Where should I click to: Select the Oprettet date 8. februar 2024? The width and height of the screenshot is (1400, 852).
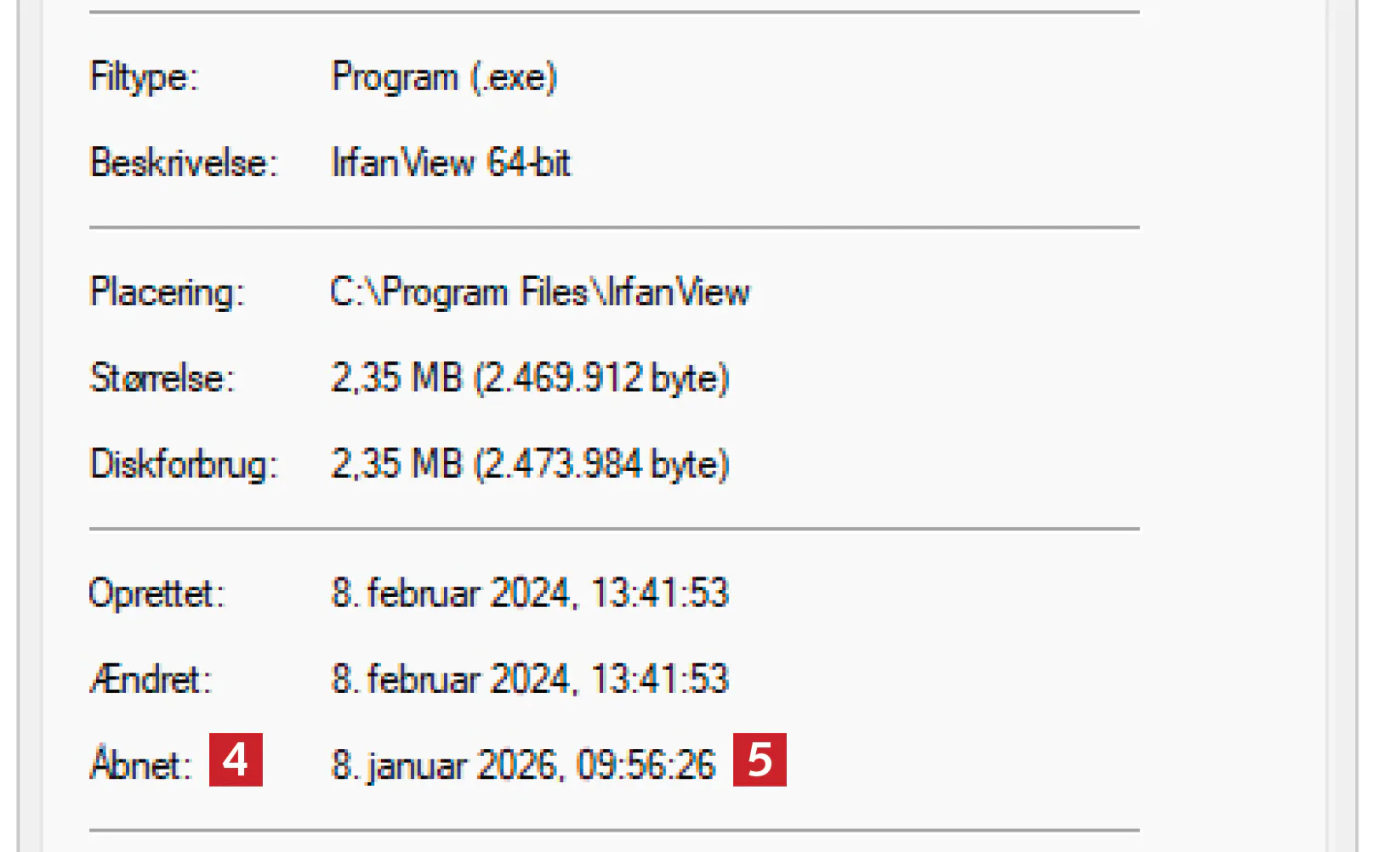451,594
